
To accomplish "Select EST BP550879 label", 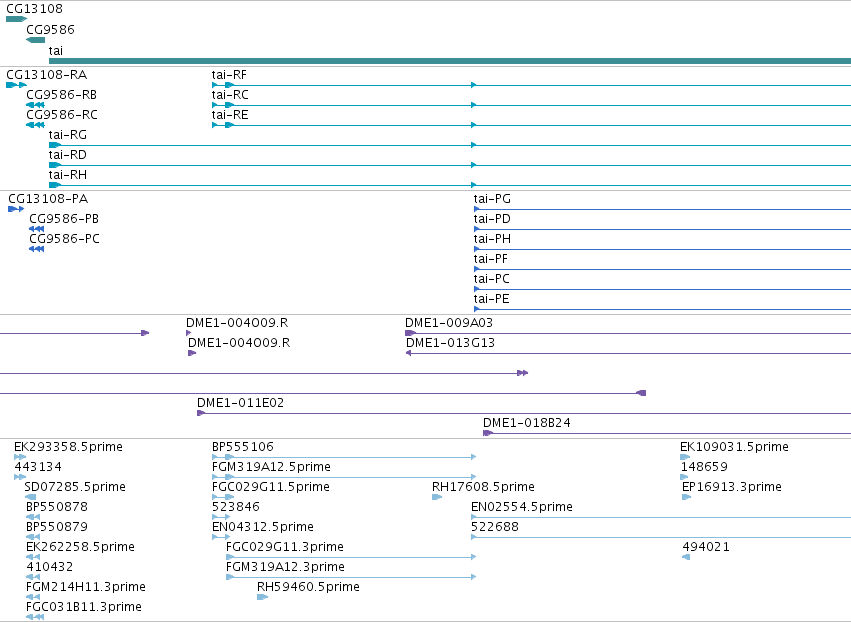I will click(57, 527).
